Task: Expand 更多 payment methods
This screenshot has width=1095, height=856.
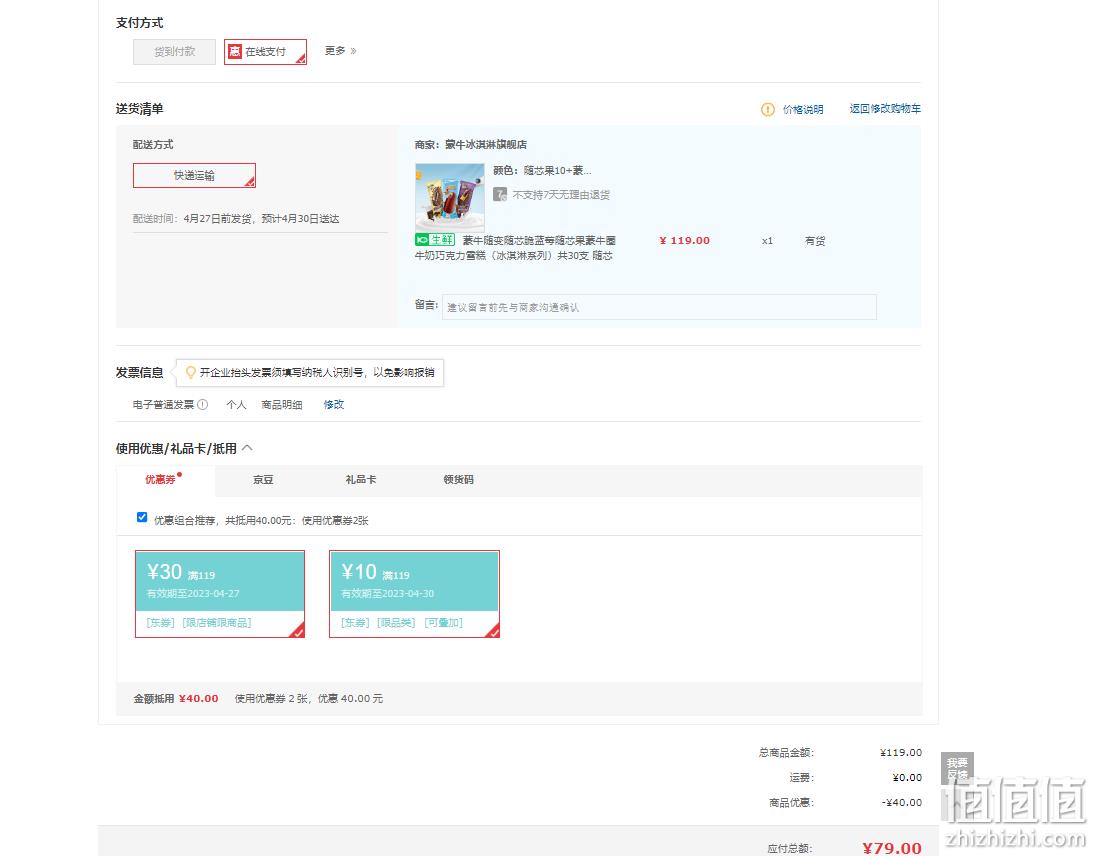Action: [x=340, y=51]
